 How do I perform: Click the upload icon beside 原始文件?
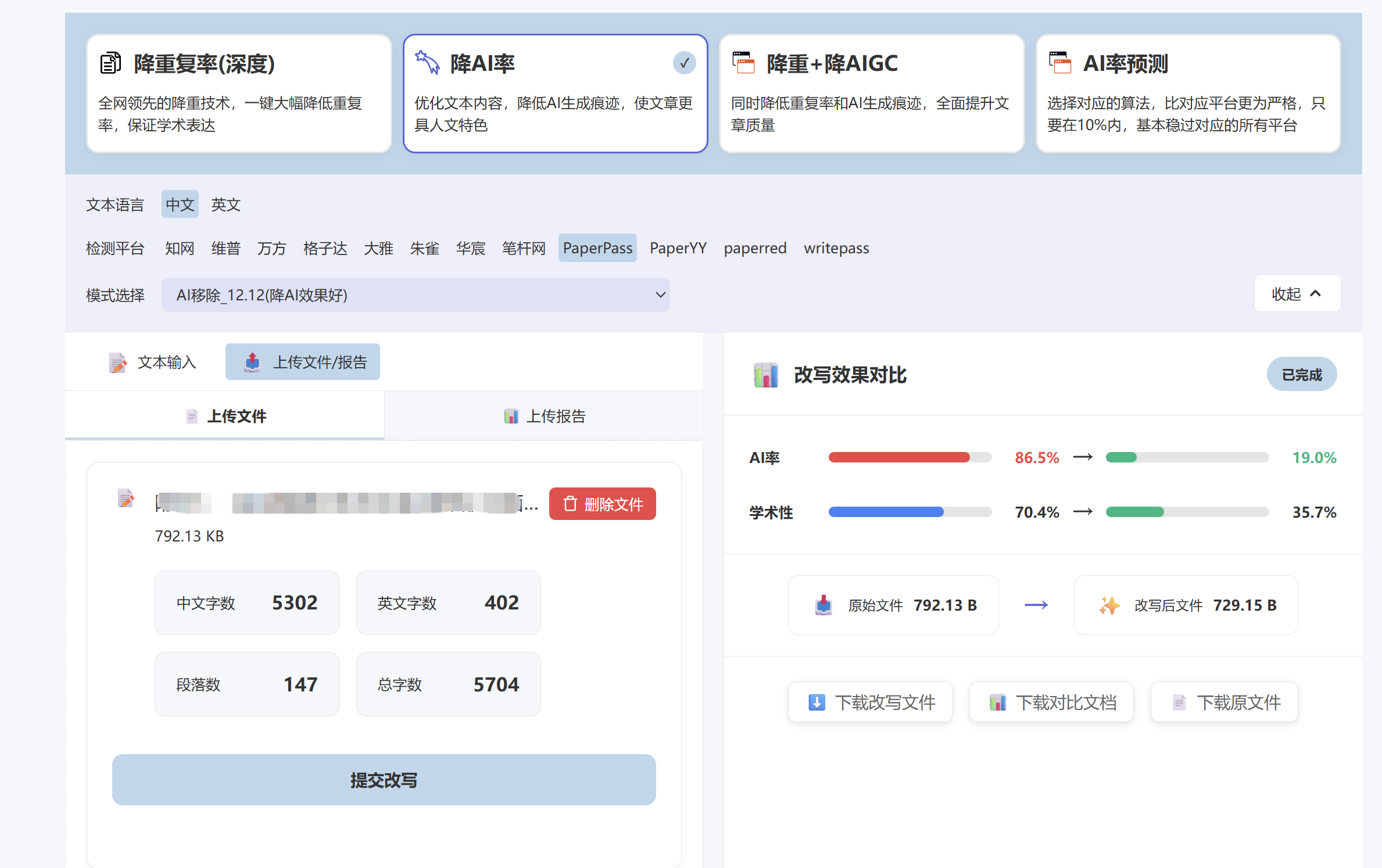tap(824, 605)
